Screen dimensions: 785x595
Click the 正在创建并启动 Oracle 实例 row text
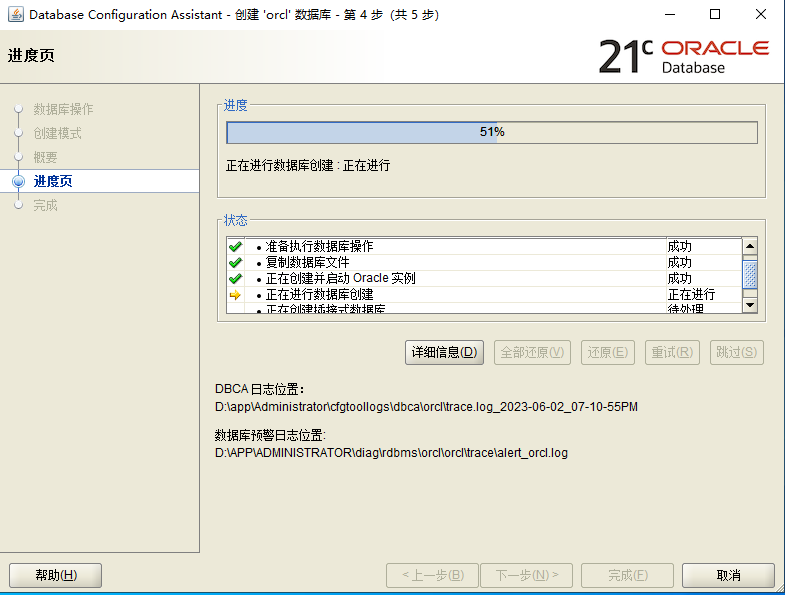tap(340, 278)
